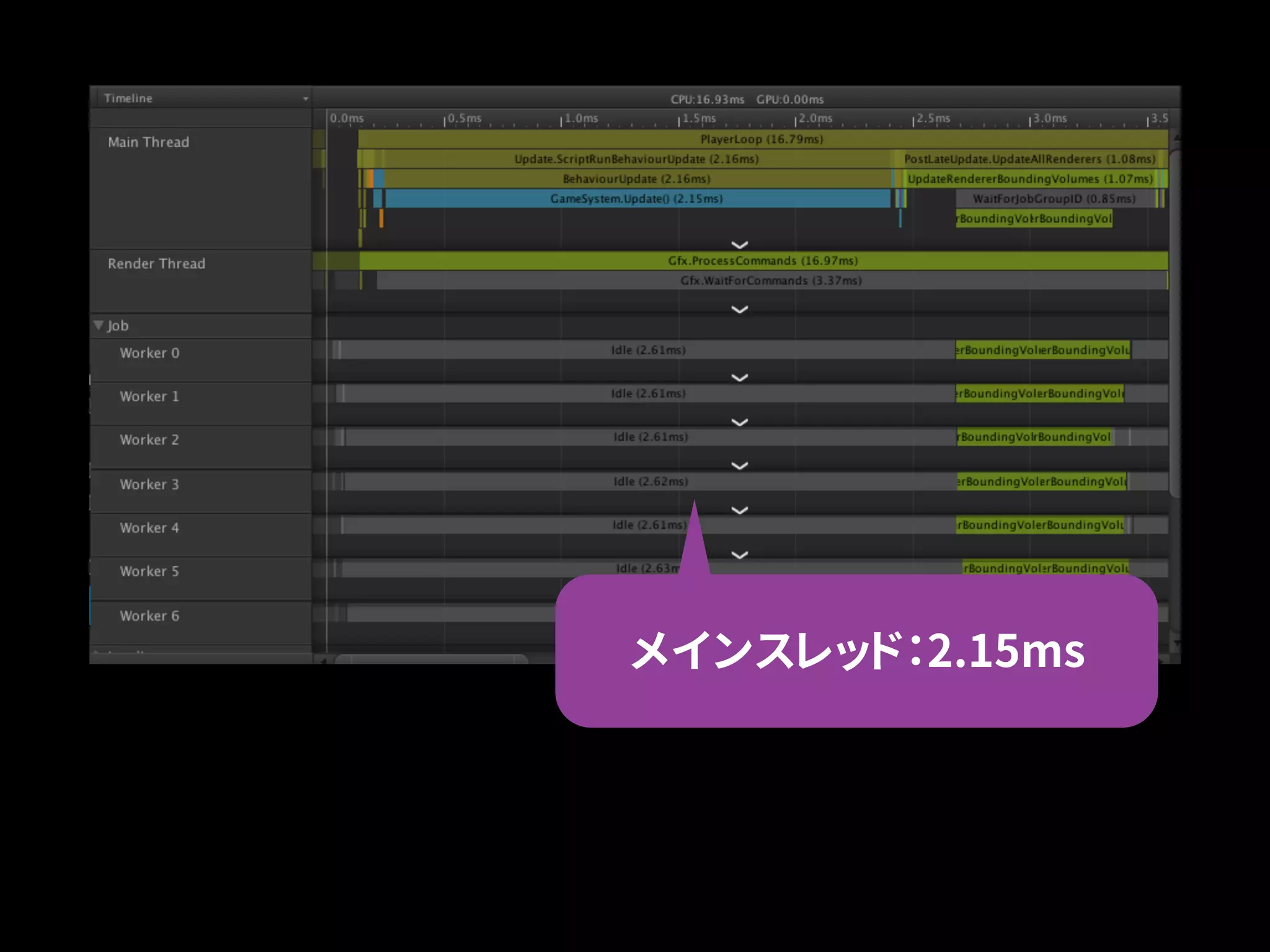Click the Render Thread row label
Viewport: 1270px width, 952px height.
(x=156, y=263)
